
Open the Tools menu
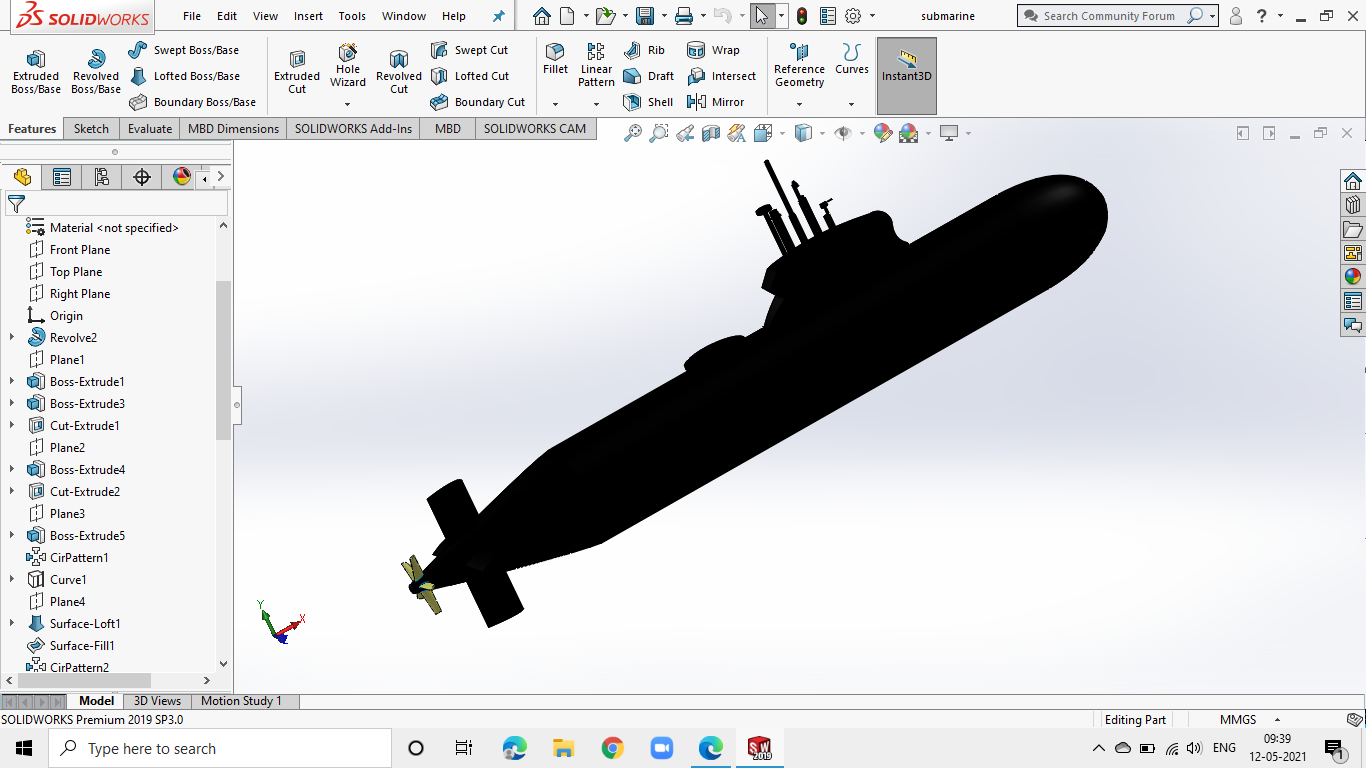click(352, 16)
